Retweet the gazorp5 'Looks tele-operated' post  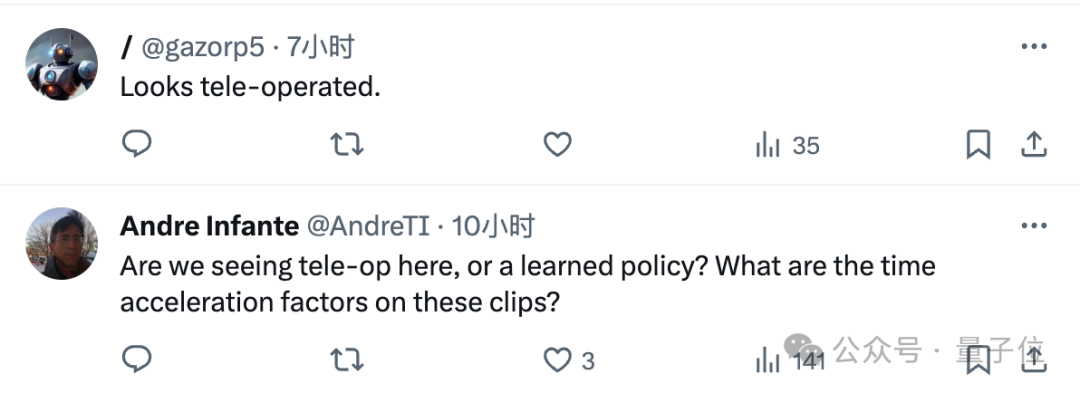(346, 145)
